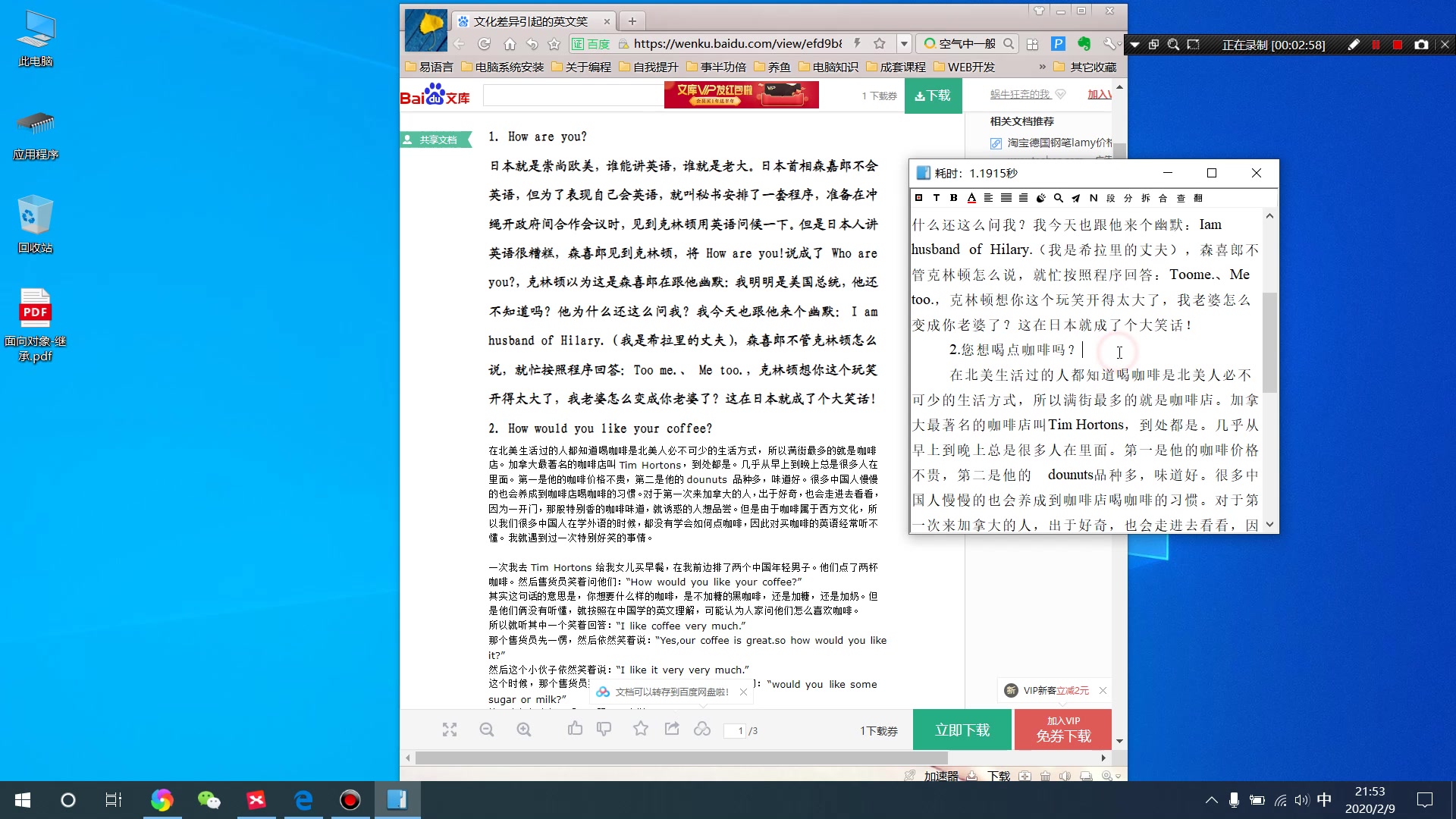The width and height of the screenshot is (1456, 819).
Task: Open the search tool in the editor toolbar
Action: pos(1059,198)
